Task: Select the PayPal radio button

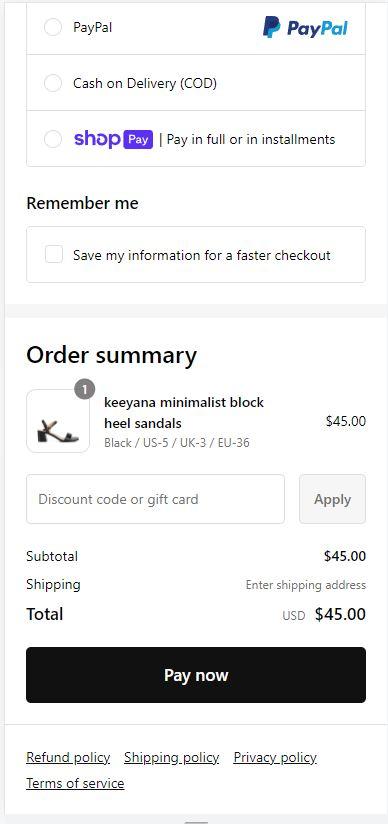Action: (53, 27)
